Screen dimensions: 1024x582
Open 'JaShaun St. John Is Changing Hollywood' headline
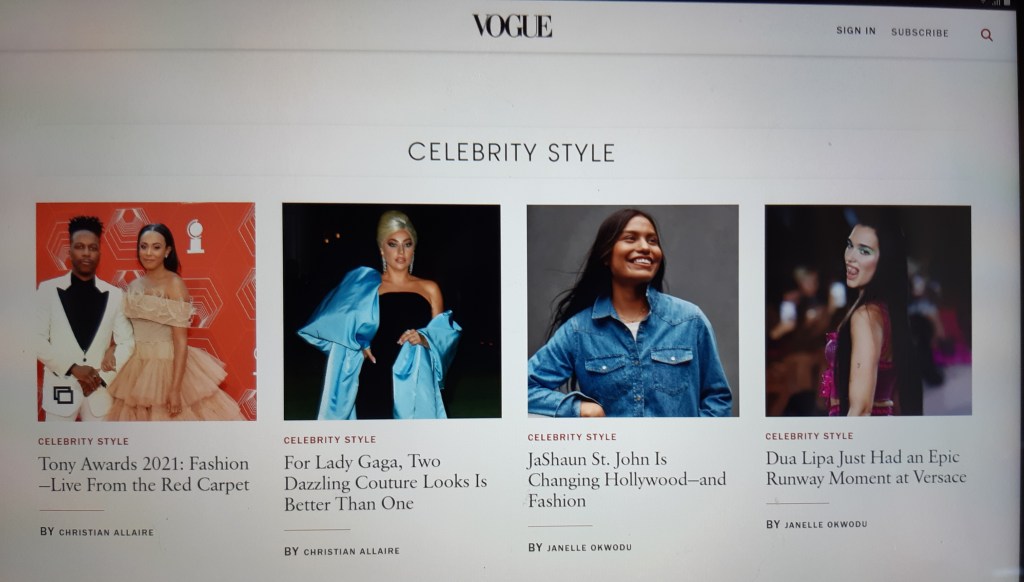pyautogui.click(x=627, y=479)
